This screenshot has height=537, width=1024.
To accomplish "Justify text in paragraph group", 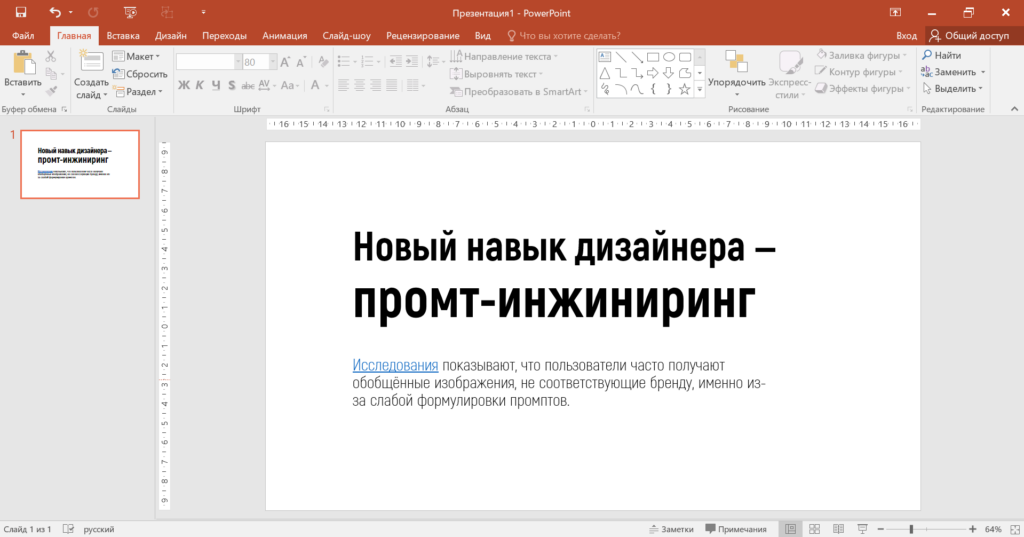I will pos(391,85).
